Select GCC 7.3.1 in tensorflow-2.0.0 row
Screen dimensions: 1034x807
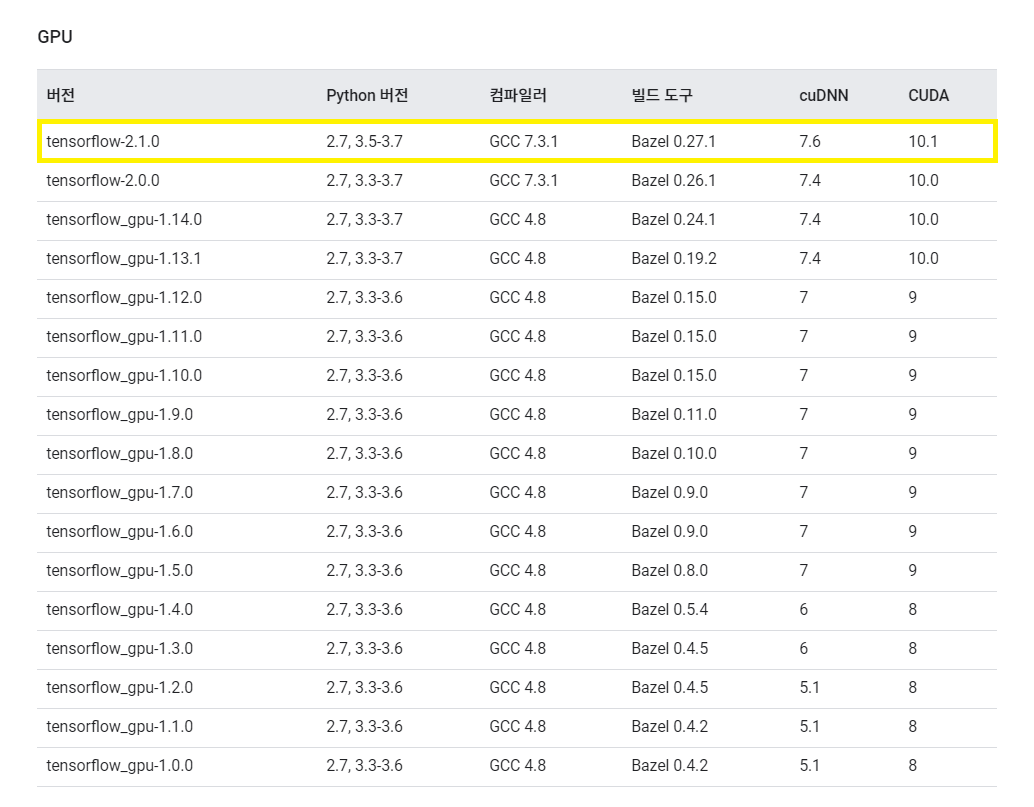tap(524, 180)
